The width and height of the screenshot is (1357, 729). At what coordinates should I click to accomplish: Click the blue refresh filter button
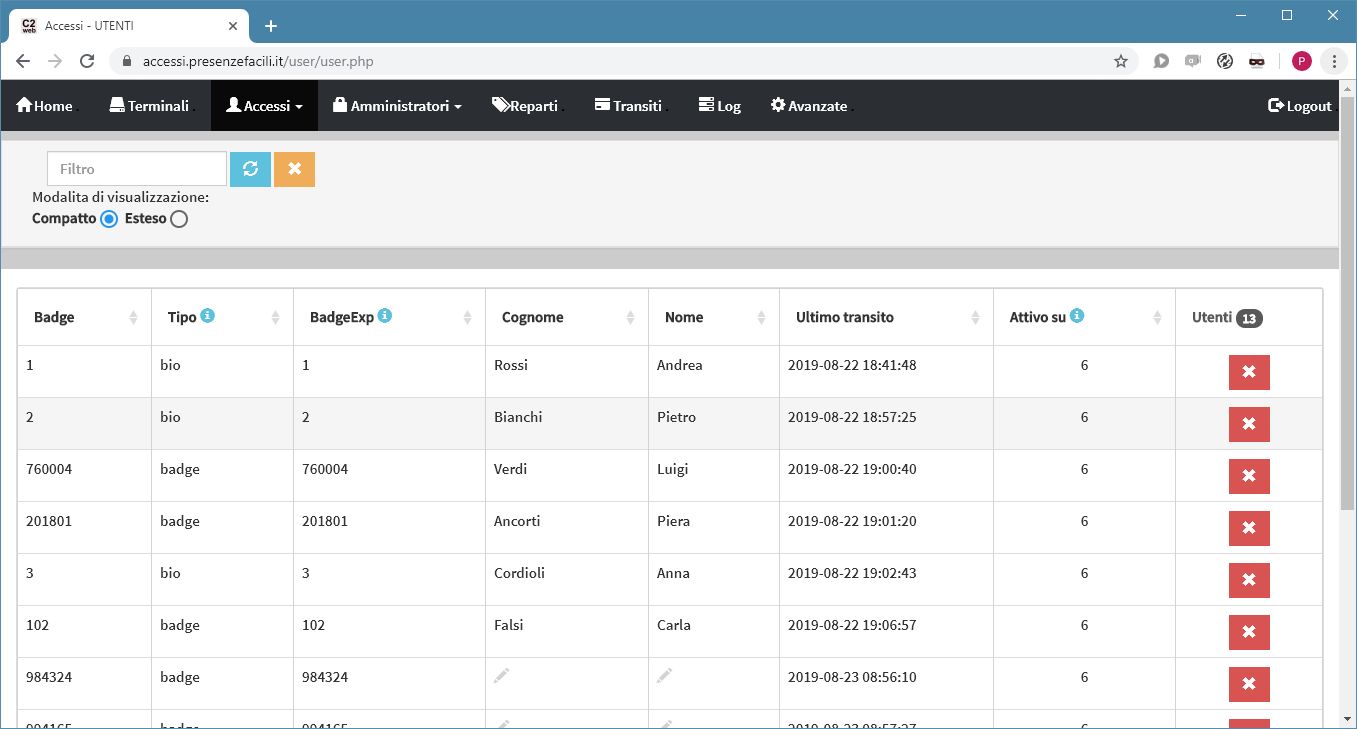tap(250, 169)
